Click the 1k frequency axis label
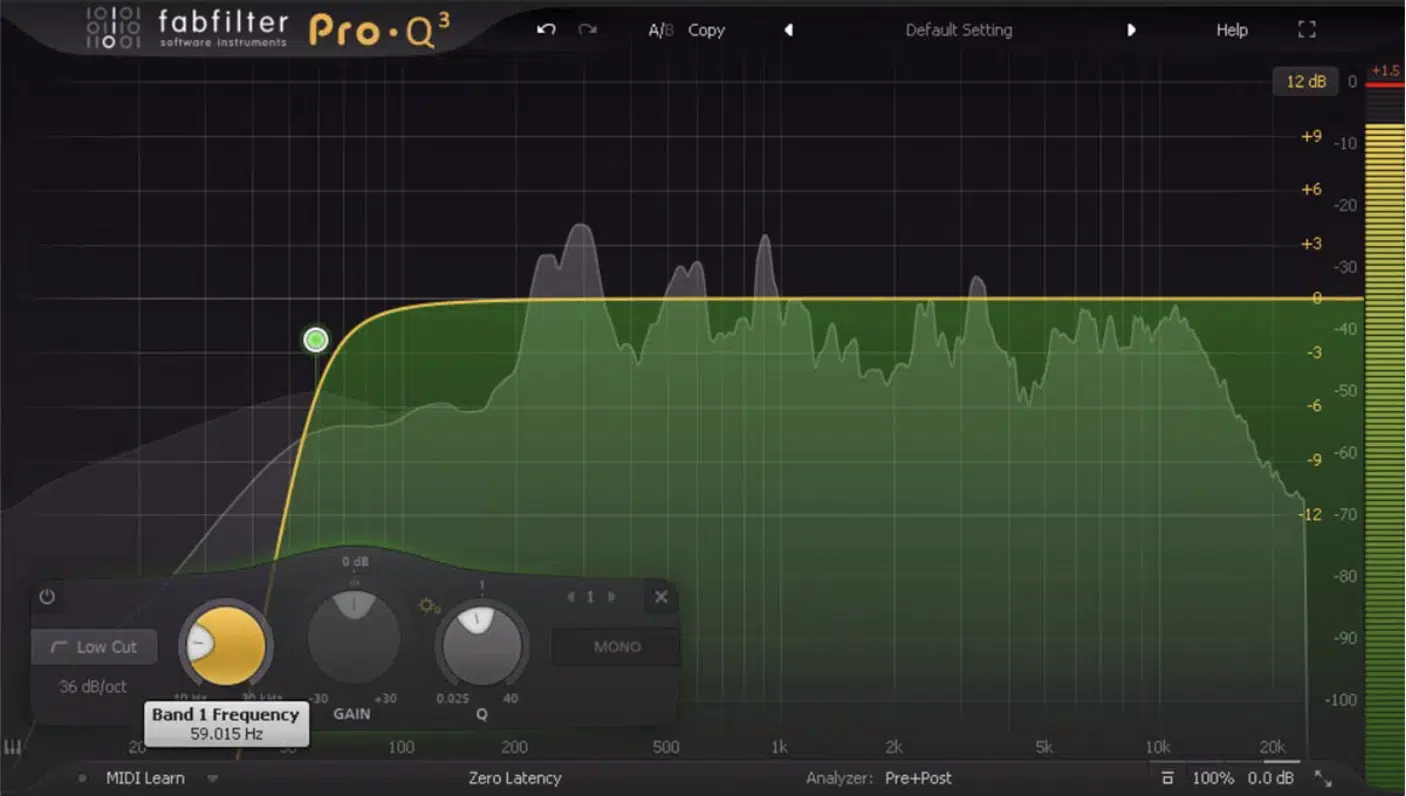This screenshot has width=1406, height=796. tap(779, 747)
